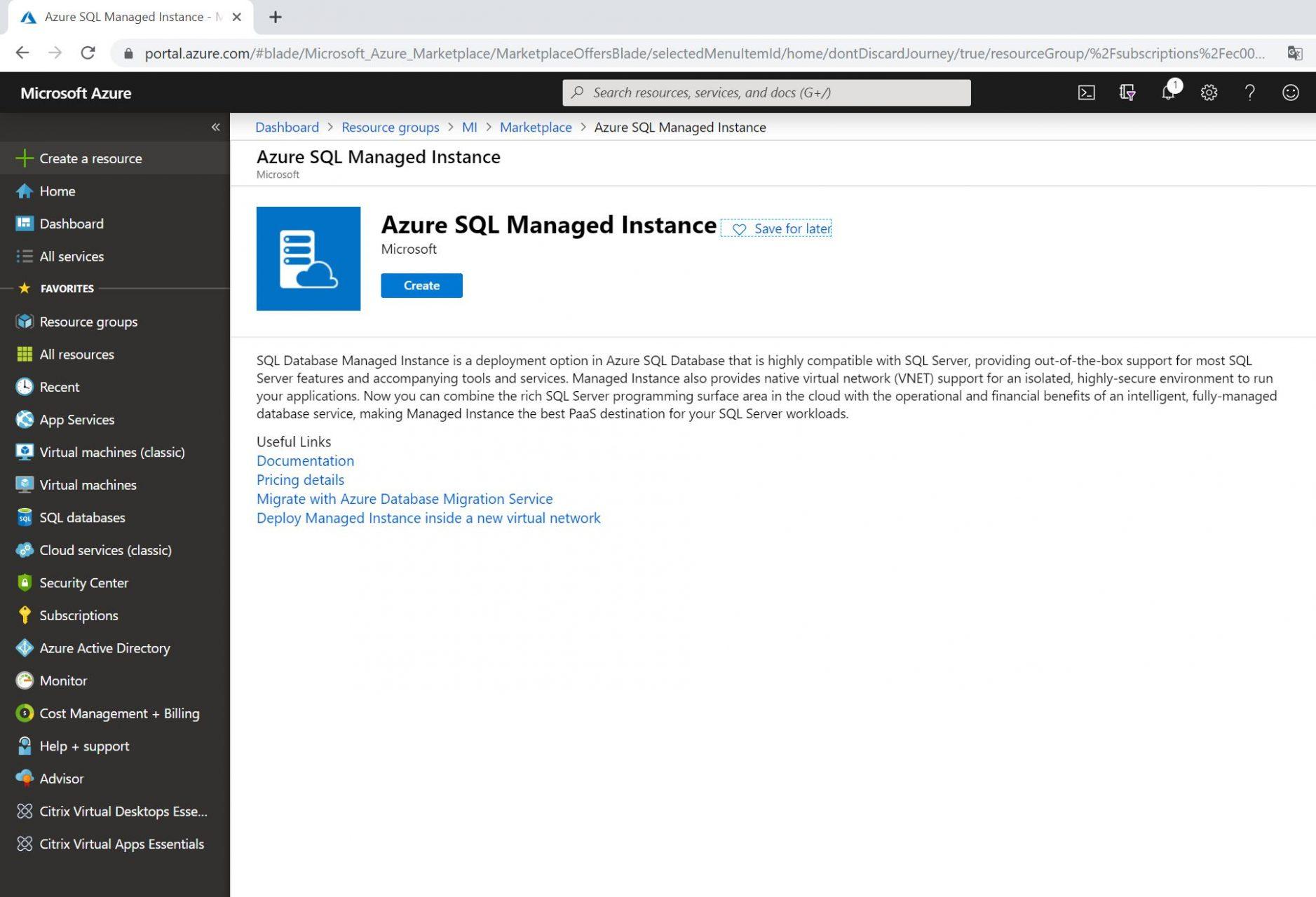Open Monitor from favorites
This screenshot has width=1316, height=897.
62,680
